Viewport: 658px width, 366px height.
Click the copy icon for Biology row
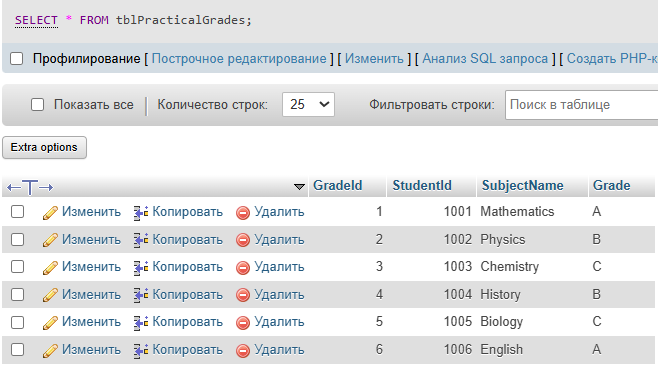pyautogui.click(x=141, y=322)
